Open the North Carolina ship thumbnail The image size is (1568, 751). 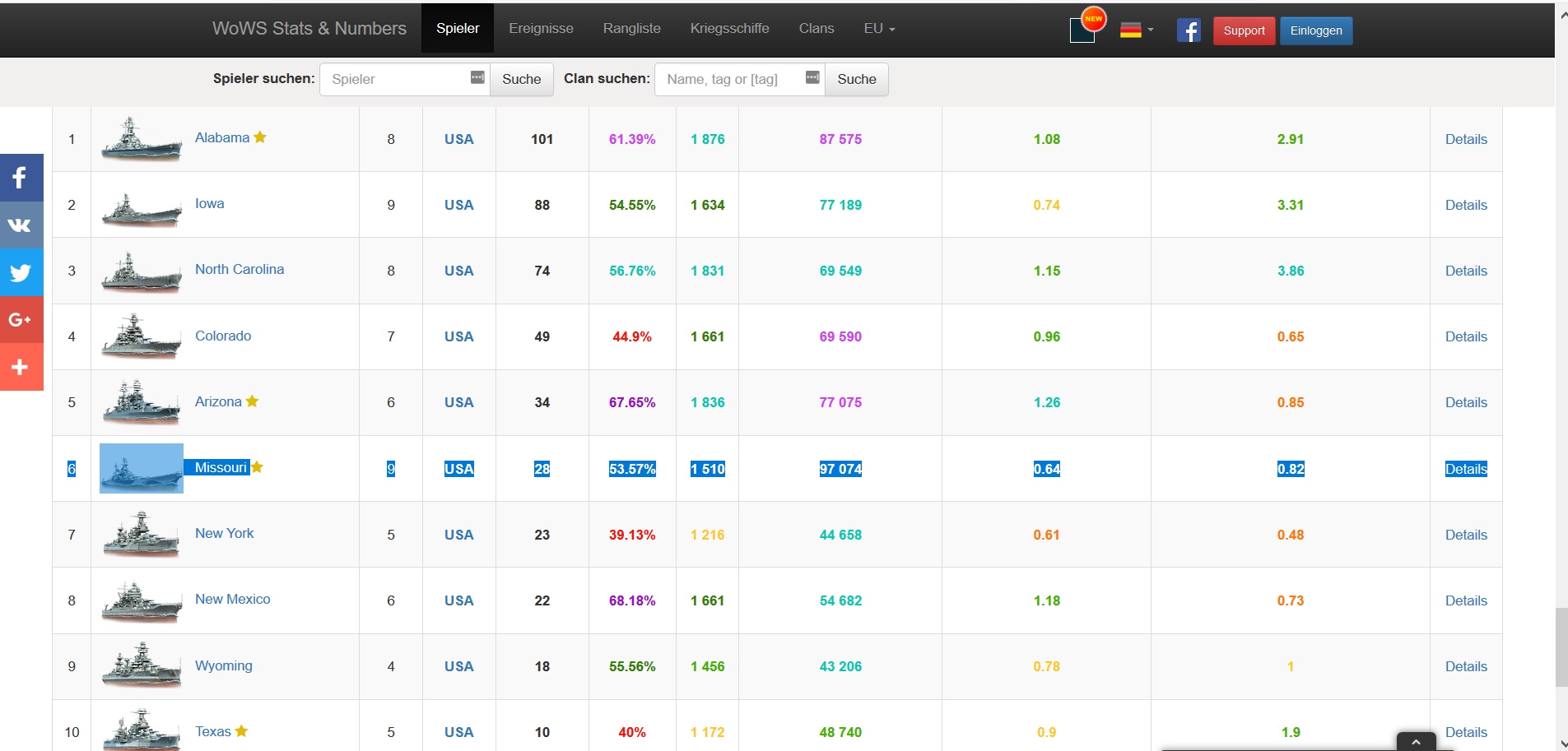[x=142, y=272]
